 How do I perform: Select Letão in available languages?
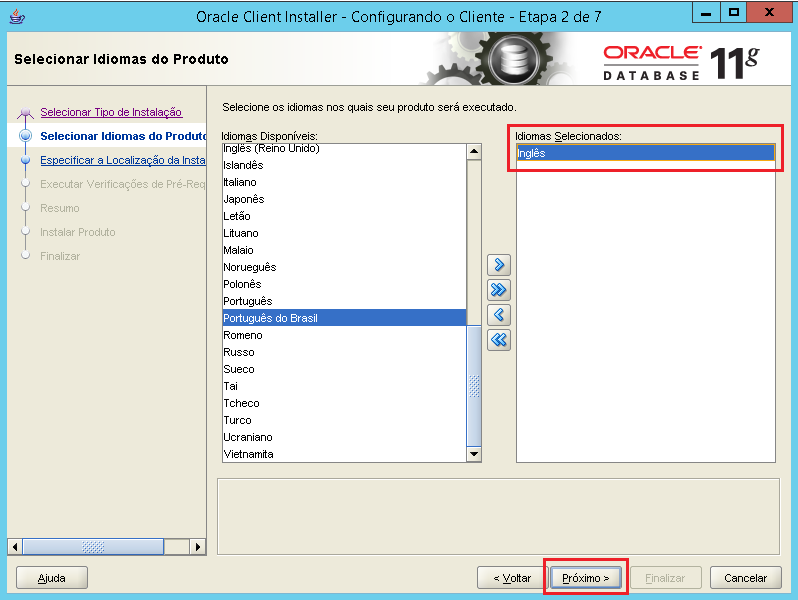click(344, 216)
